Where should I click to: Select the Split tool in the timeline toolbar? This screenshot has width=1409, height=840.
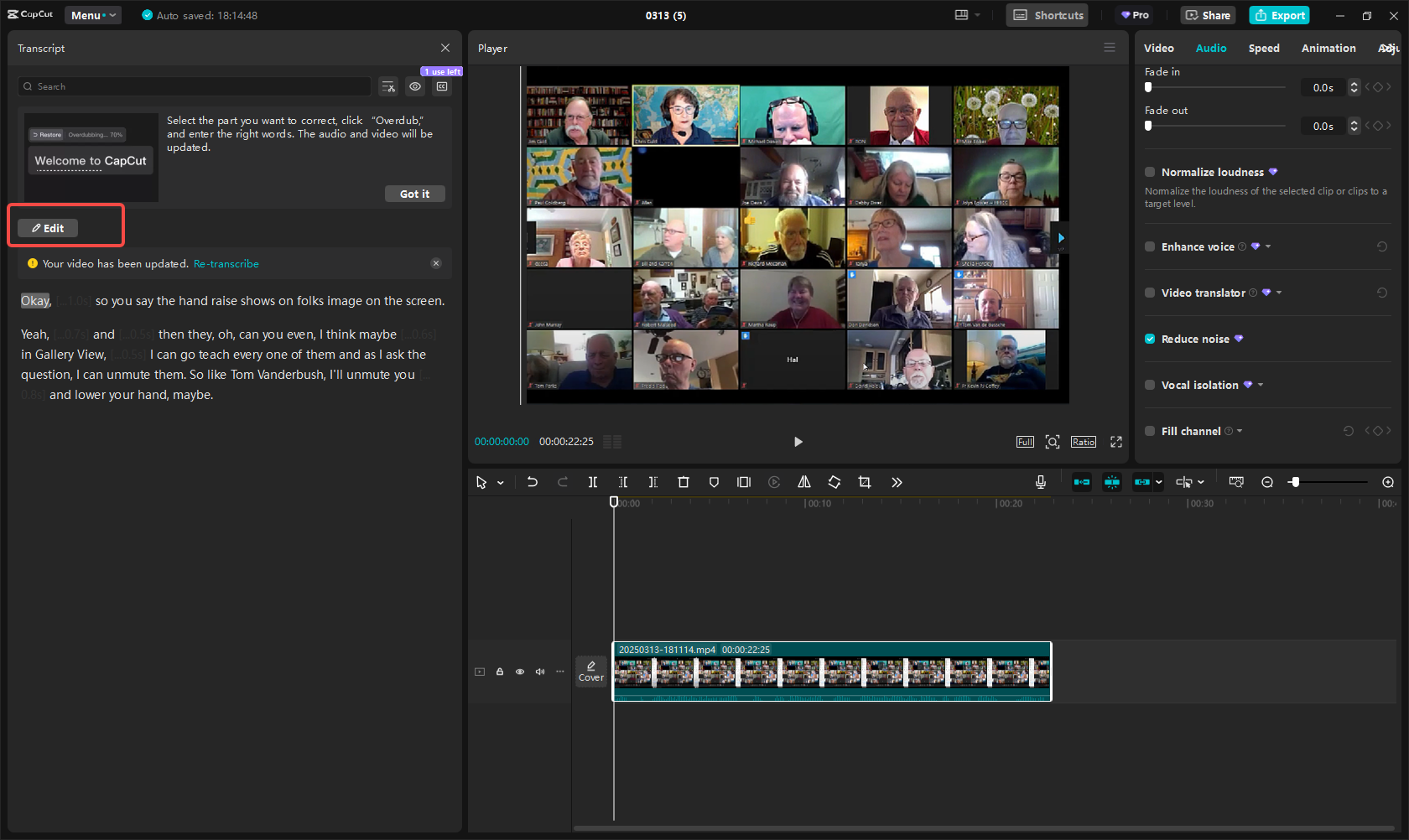[x=593, y=482]
